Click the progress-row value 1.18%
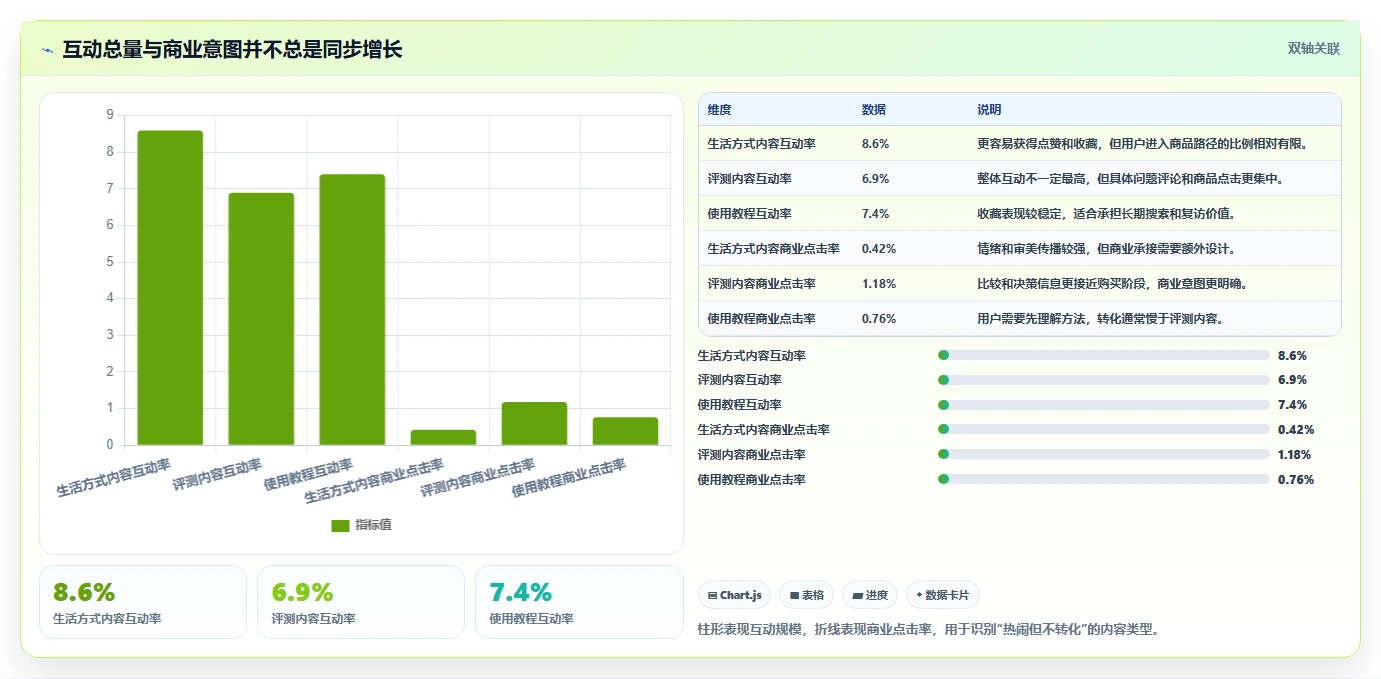1381x679 pixels. click(x=1294, y=454)
